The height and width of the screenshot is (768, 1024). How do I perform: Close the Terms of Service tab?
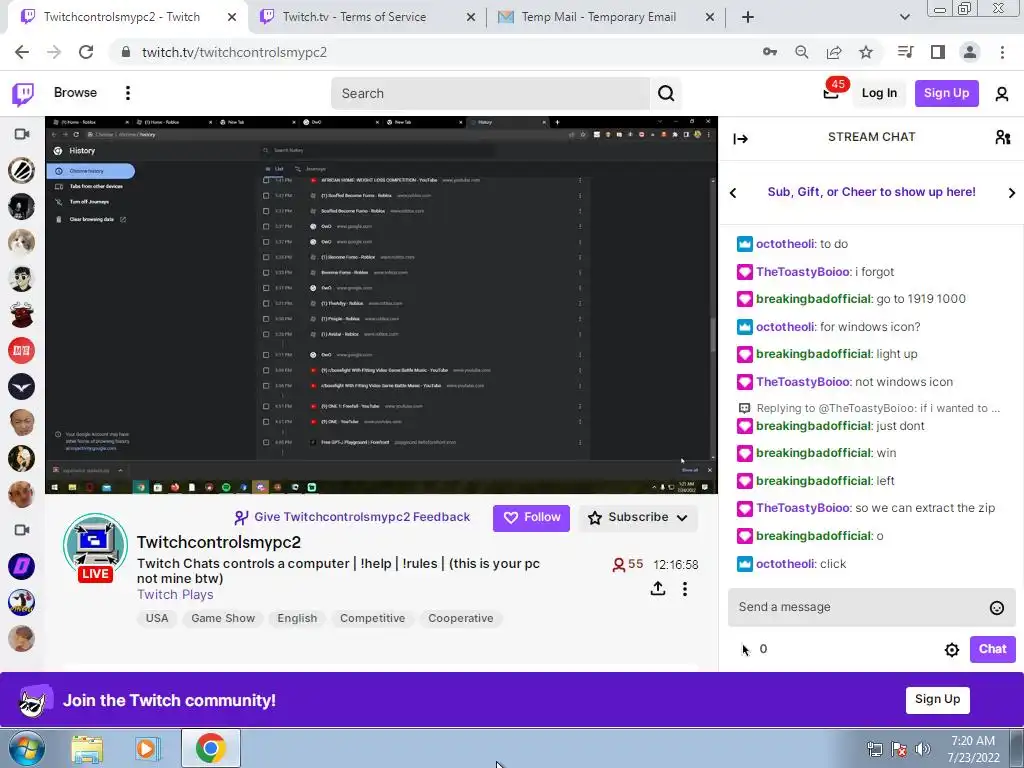471,17
